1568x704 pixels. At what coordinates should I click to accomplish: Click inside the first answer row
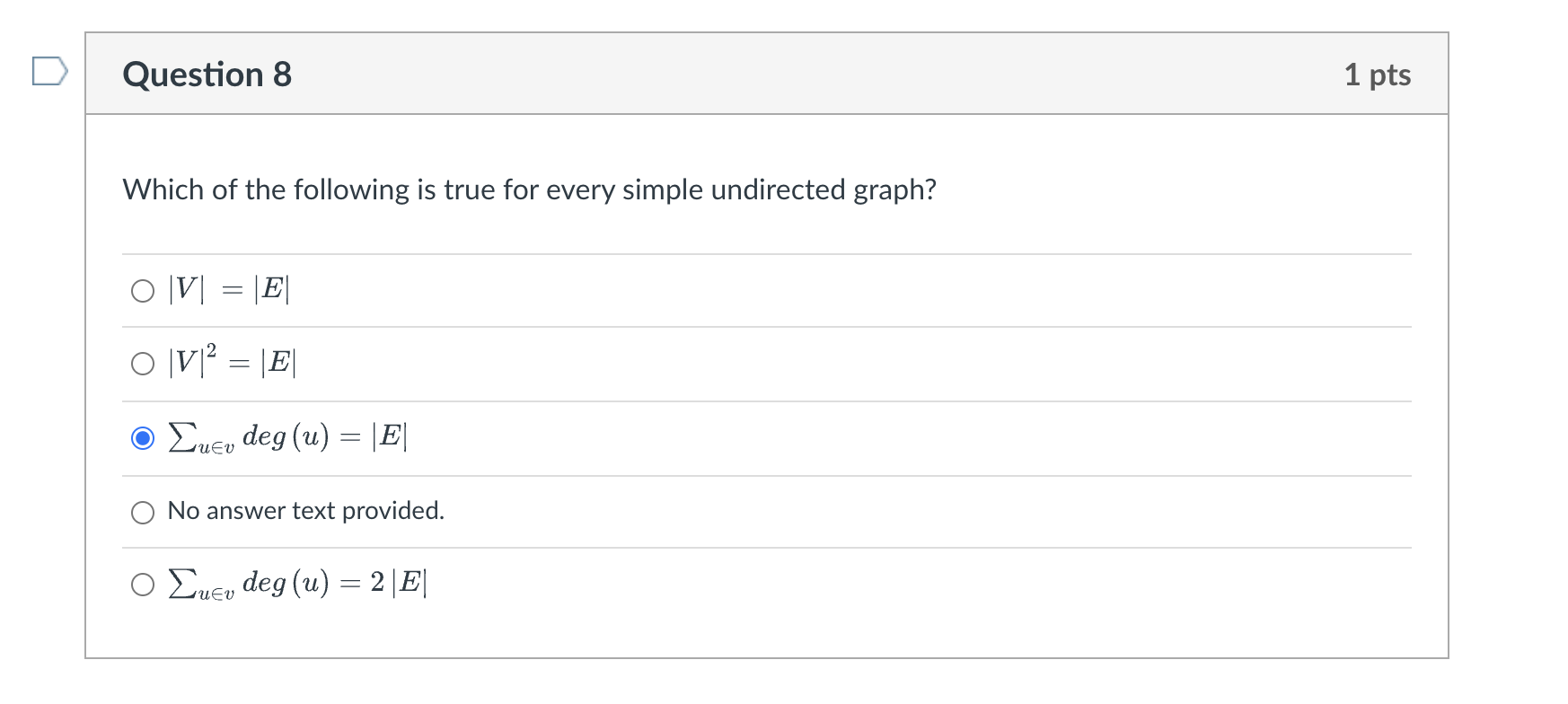tap(718, 289)
